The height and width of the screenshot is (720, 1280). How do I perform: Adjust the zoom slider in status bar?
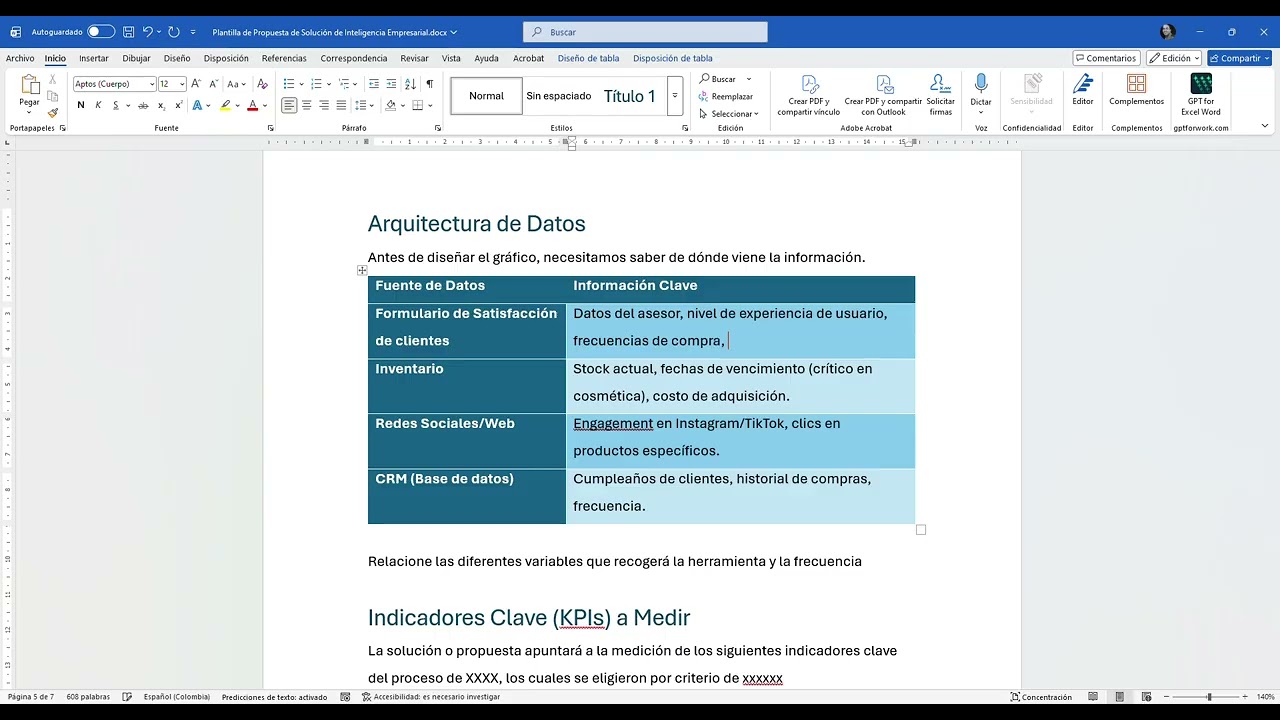[1208, 697]
